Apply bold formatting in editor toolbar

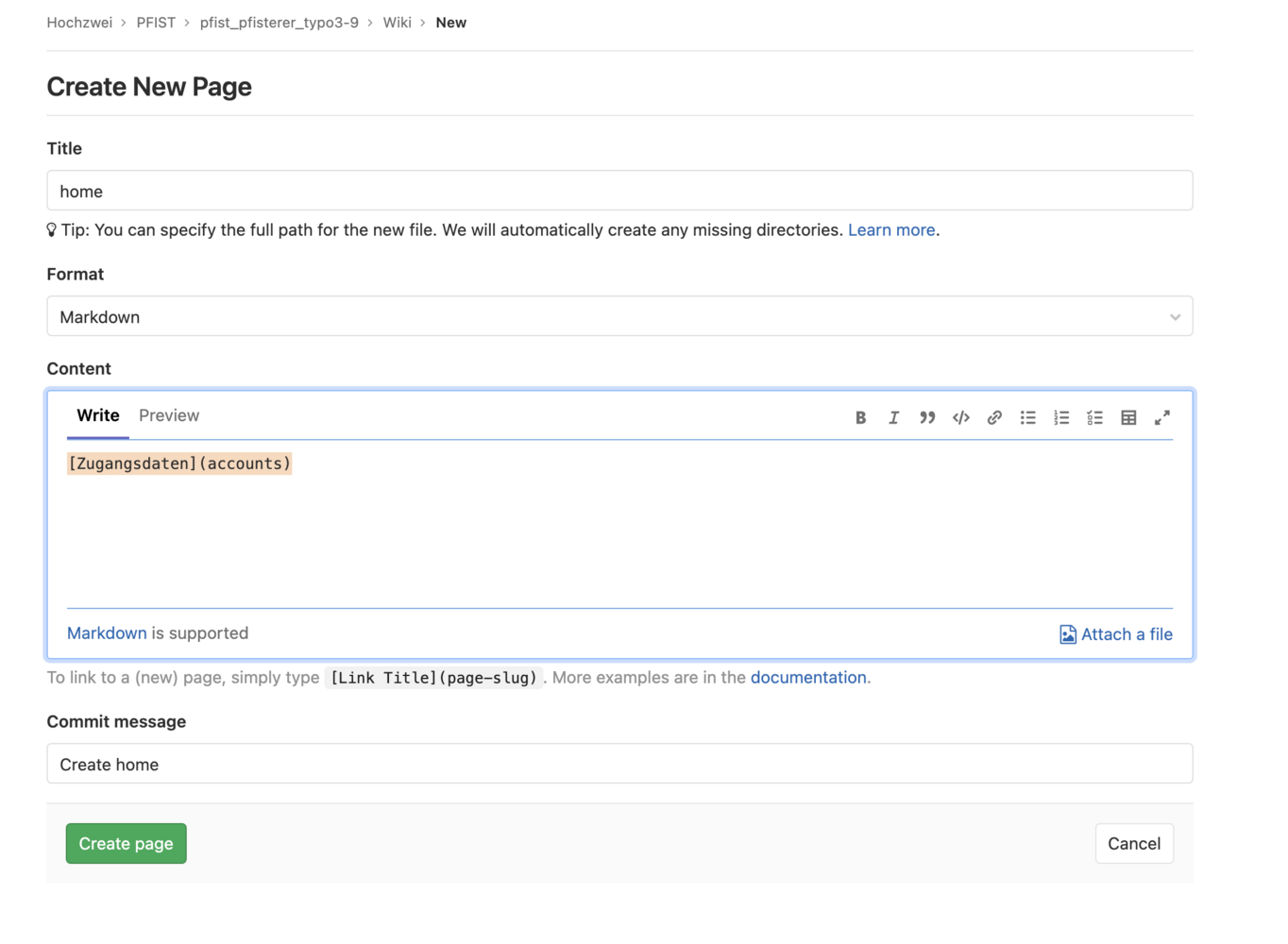(860, 417)
